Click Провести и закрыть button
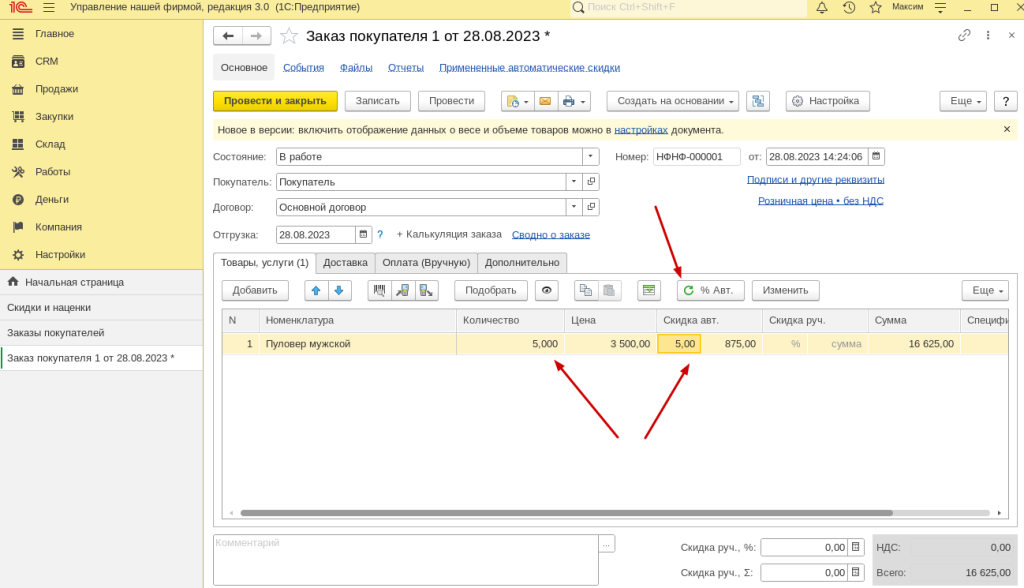Image resolution: width=1024 pixels, height=588 pixels. click(275, 101)
